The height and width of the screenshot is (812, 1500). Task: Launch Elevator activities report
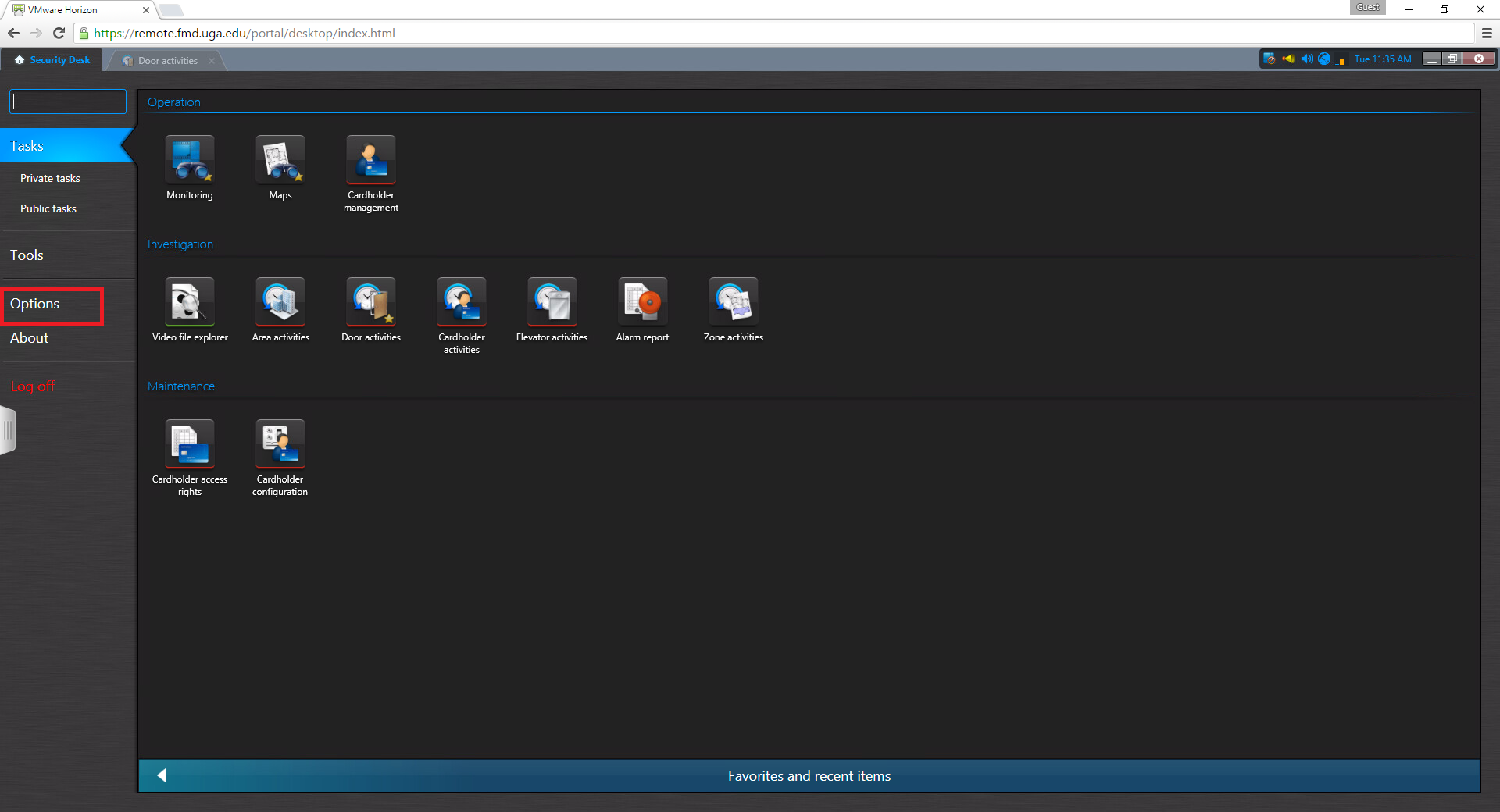tap(552, 302)
